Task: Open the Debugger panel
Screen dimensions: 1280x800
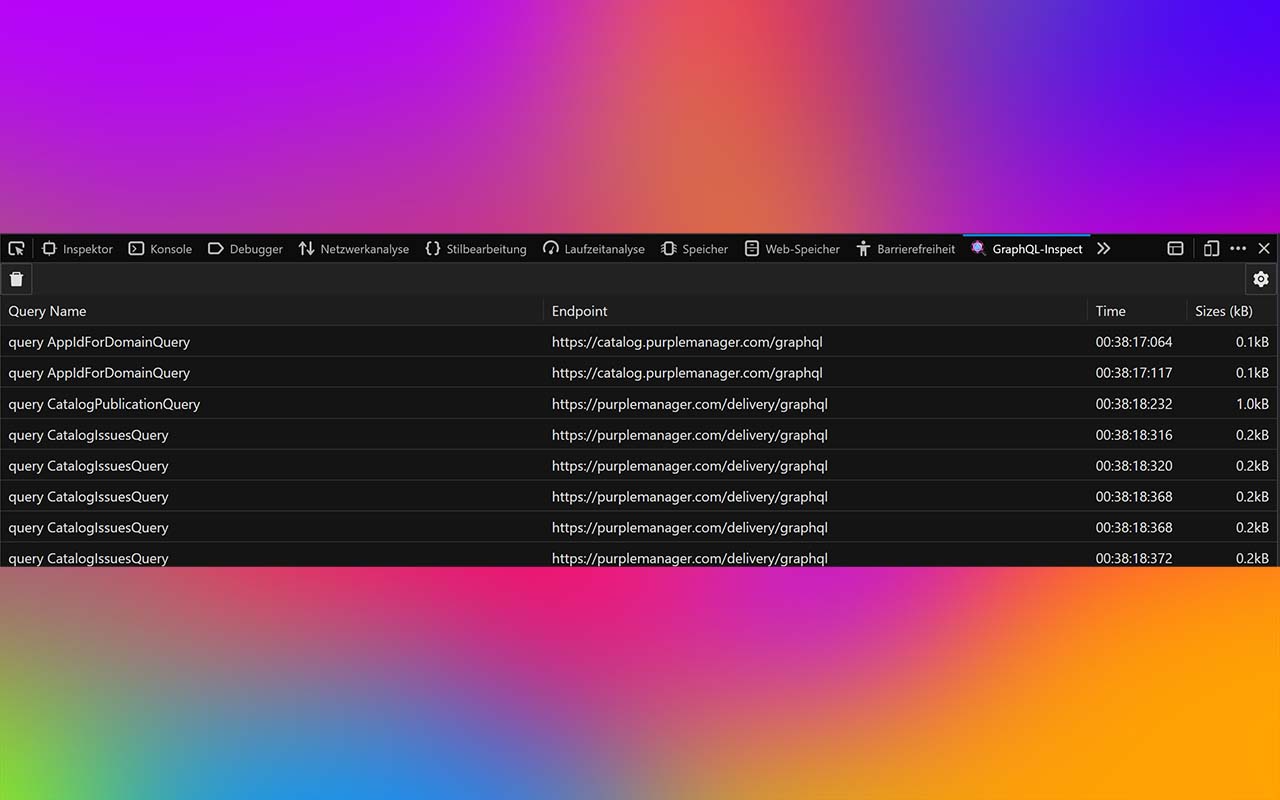Action: pos(245,248)
